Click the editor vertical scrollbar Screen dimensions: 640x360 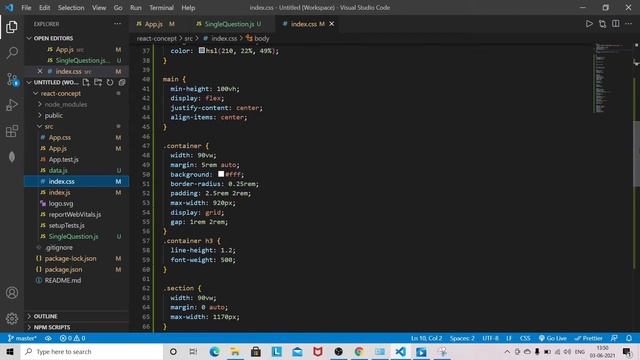[x=636, y=154]
